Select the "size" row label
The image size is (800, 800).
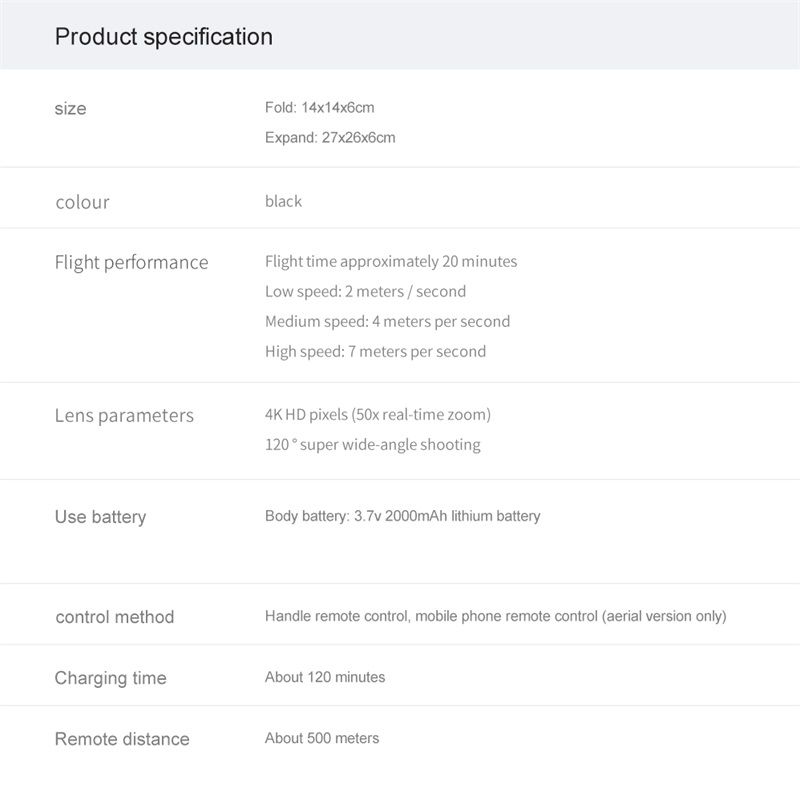(70, 109)
